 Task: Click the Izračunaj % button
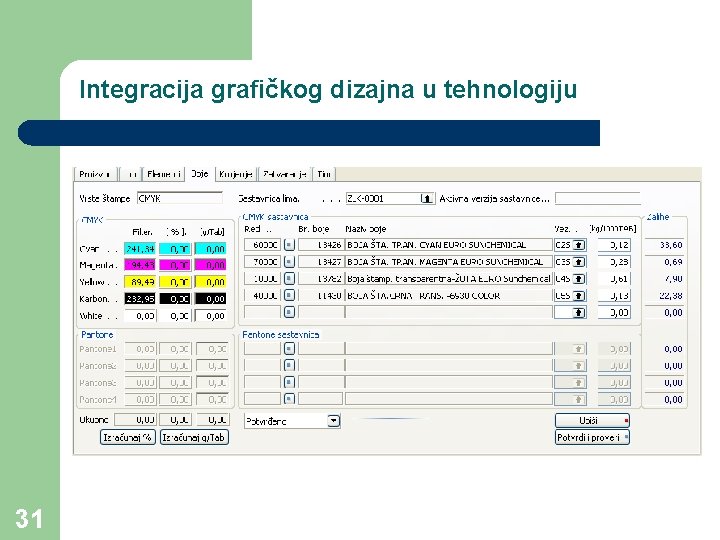(x=128, y=437)
